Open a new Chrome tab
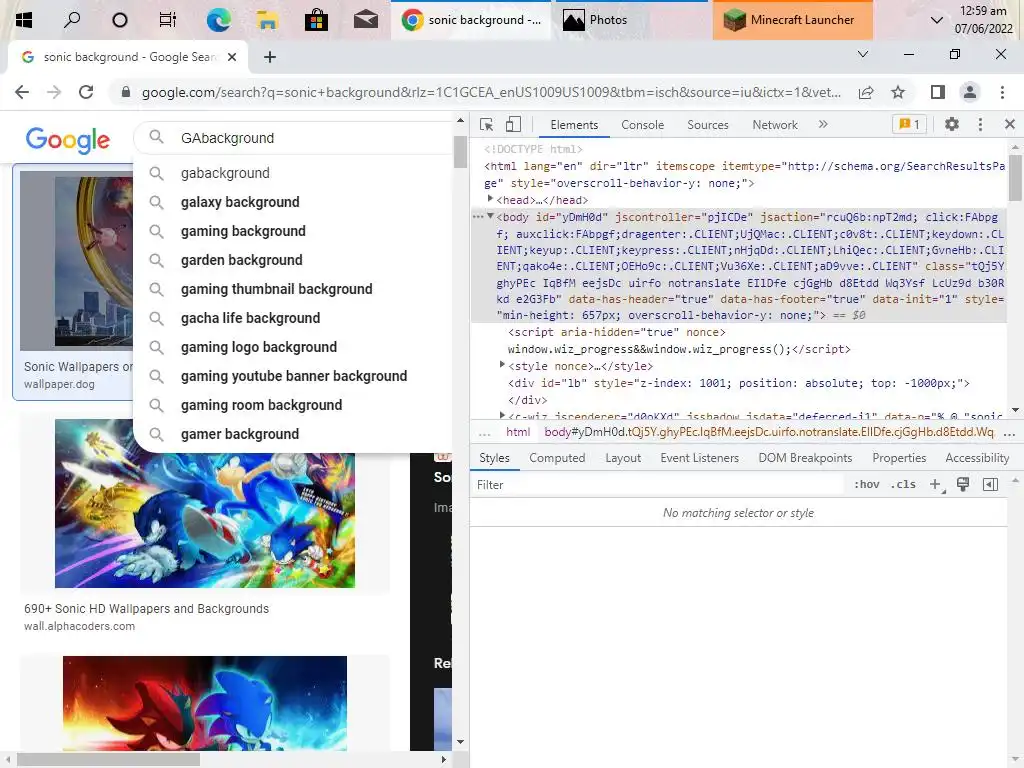Screen dimensions: 1024x768 pos(270,57)
